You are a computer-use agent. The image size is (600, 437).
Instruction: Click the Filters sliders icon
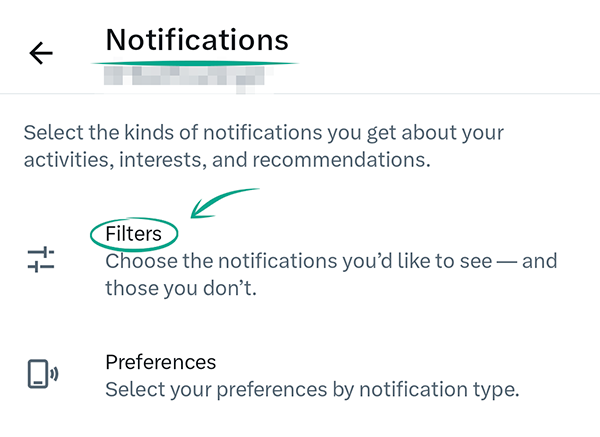[x=41, y=260]
